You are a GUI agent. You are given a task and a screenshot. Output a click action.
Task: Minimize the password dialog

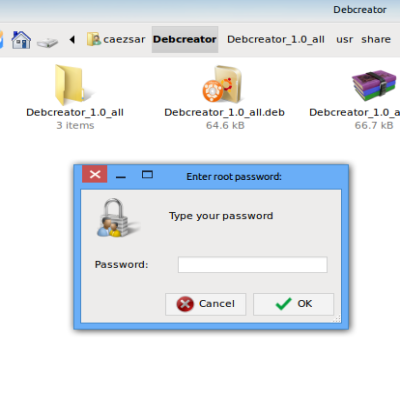tap(121, 177)
